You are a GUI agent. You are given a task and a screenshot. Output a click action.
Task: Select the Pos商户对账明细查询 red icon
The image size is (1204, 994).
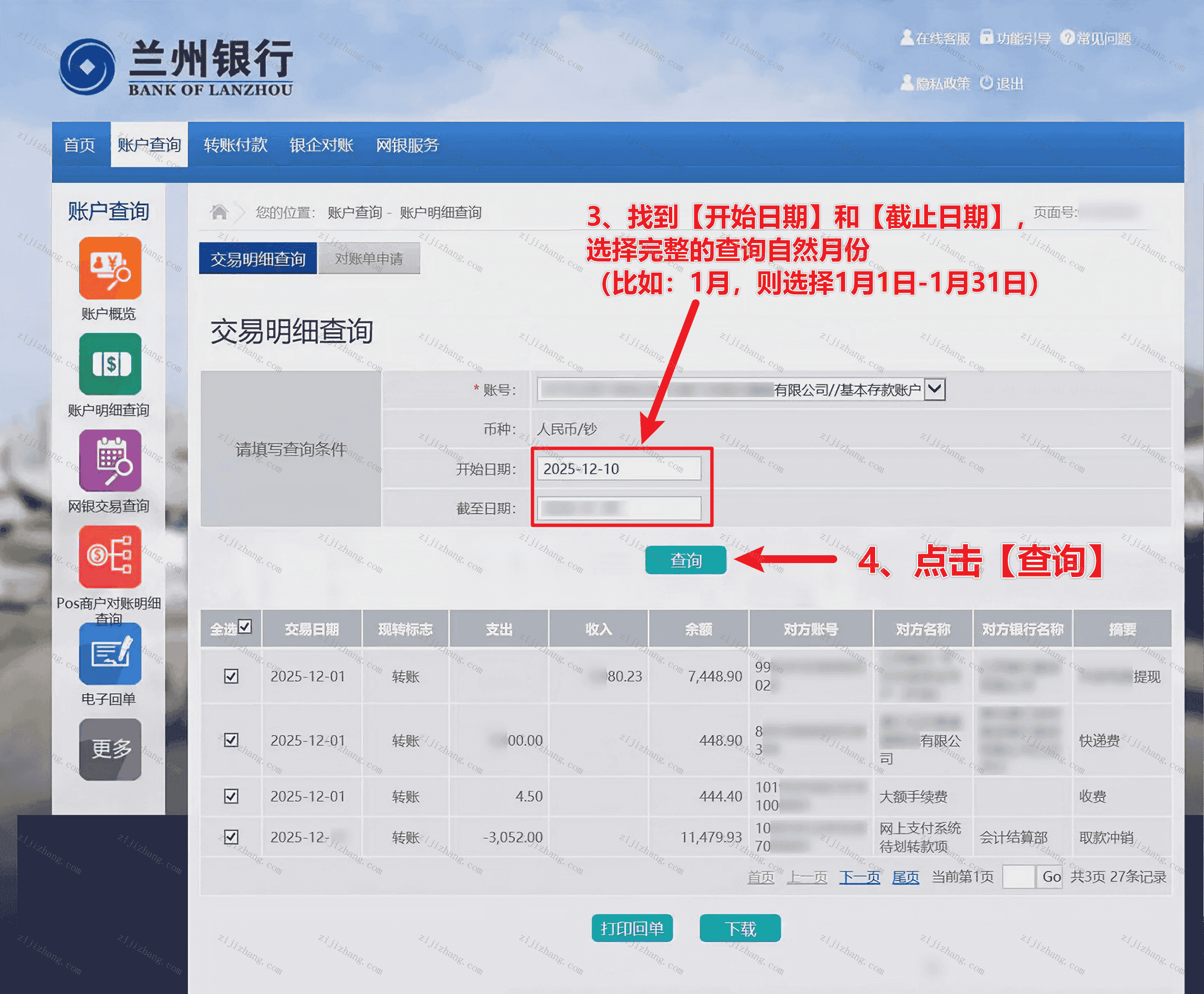pyautogui.click(x=110, y=556)
